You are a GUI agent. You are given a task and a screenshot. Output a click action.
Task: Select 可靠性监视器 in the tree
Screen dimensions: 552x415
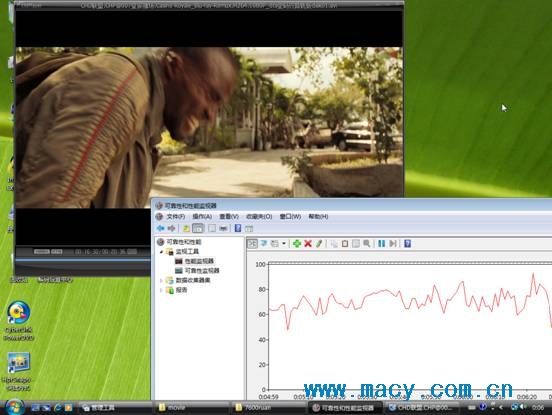click(x=202, y=271)
